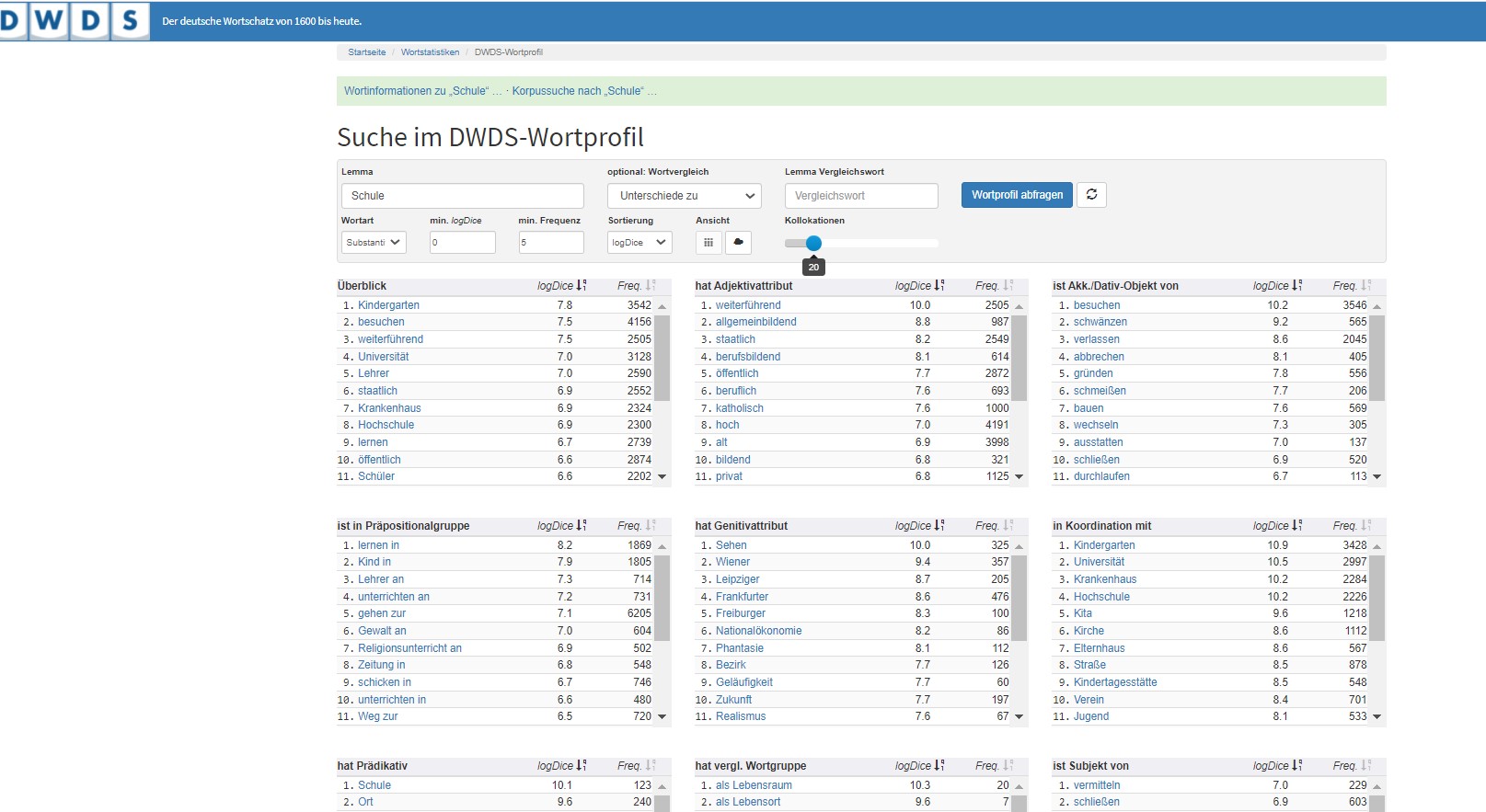Sort in Koordination mit by logDice

tap(1277, 526)
